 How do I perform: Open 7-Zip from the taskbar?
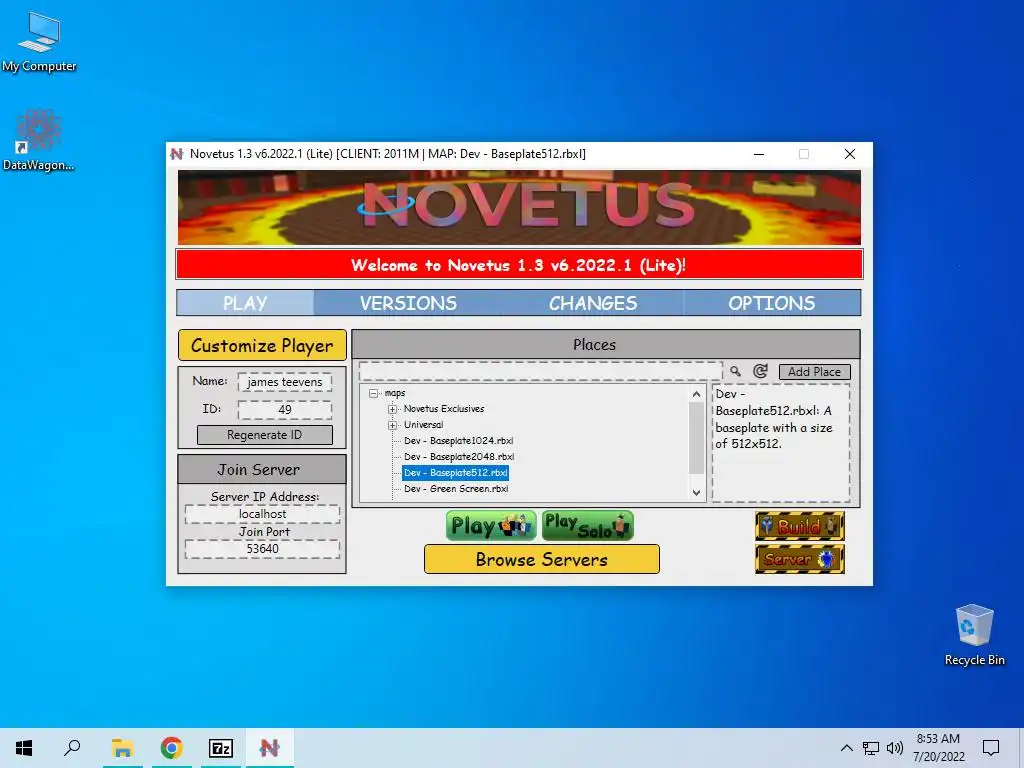221,748
